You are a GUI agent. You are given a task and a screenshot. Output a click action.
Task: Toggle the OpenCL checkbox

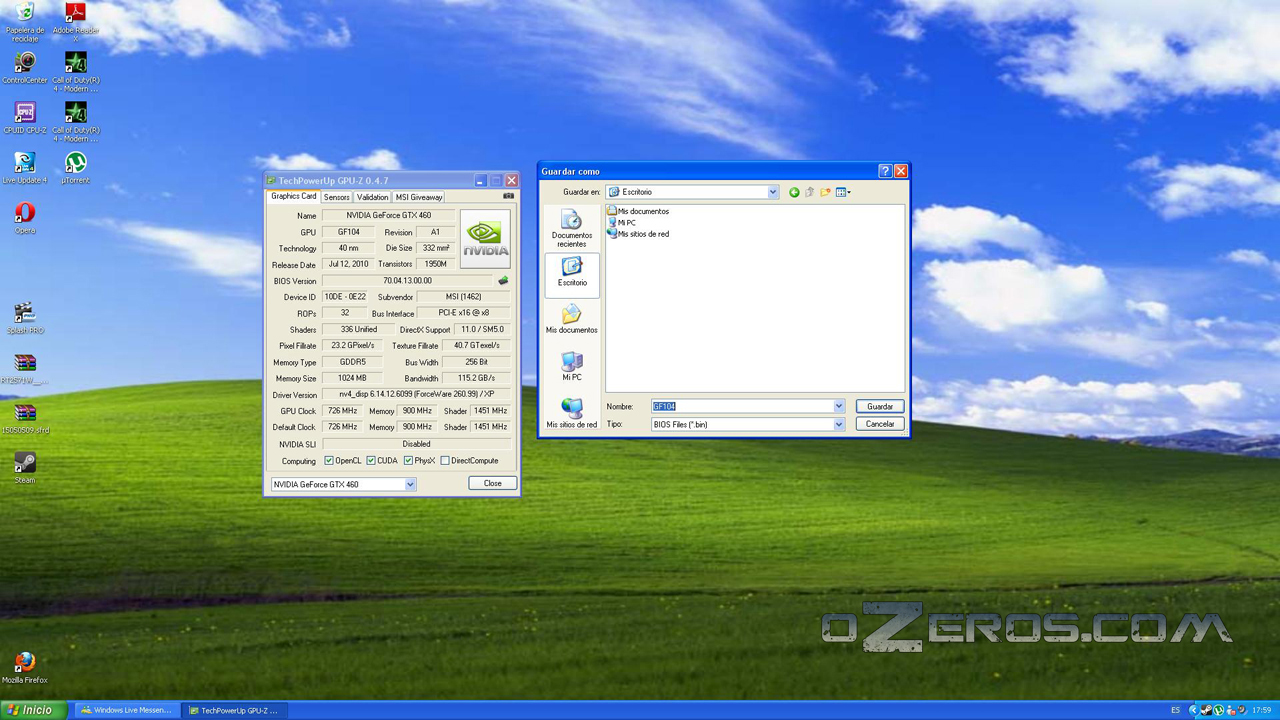329,461
